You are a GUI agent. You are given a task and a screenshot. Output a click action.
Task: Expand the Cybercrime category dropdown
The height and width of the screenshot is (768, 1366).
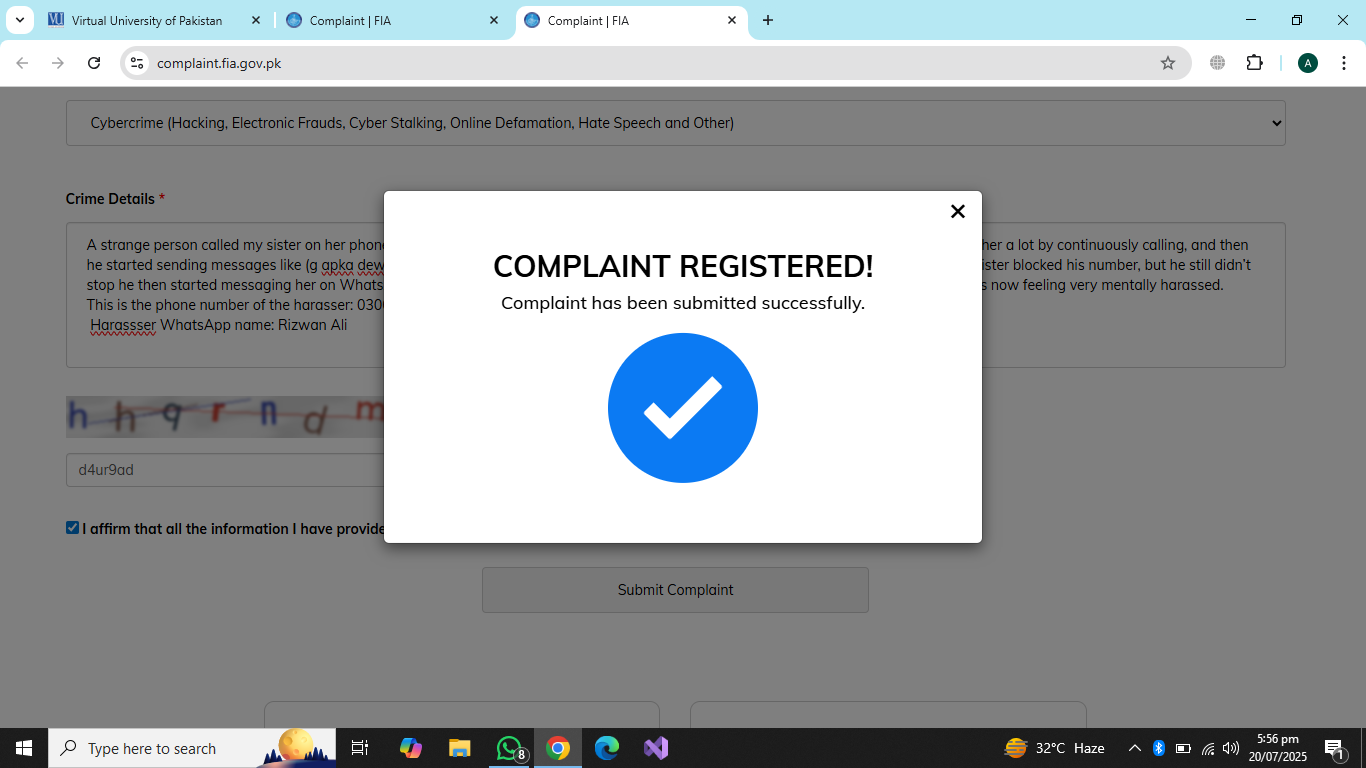click(675, 123)
